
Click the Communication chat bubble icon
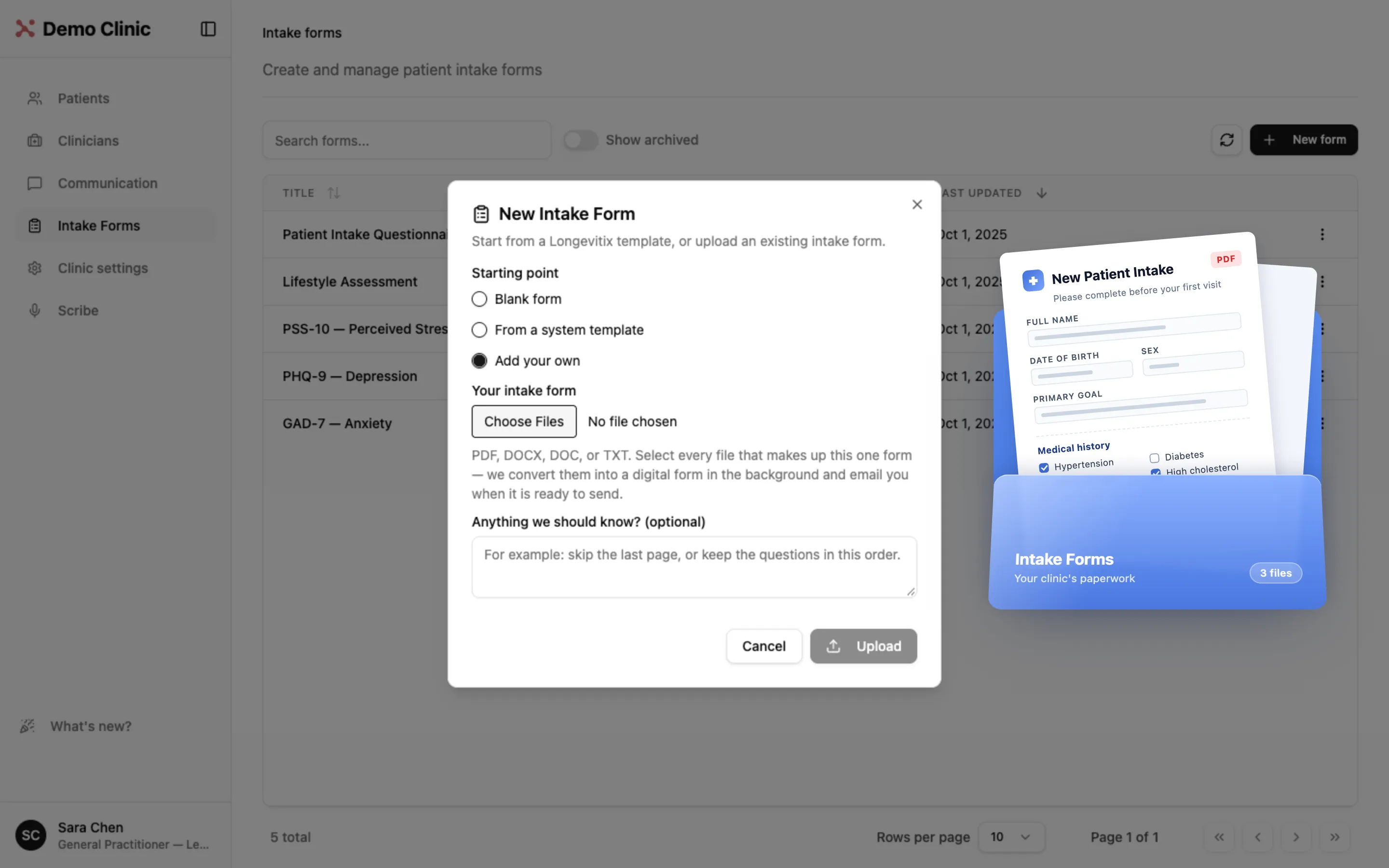pyautogui.click(x=34, y=183)
